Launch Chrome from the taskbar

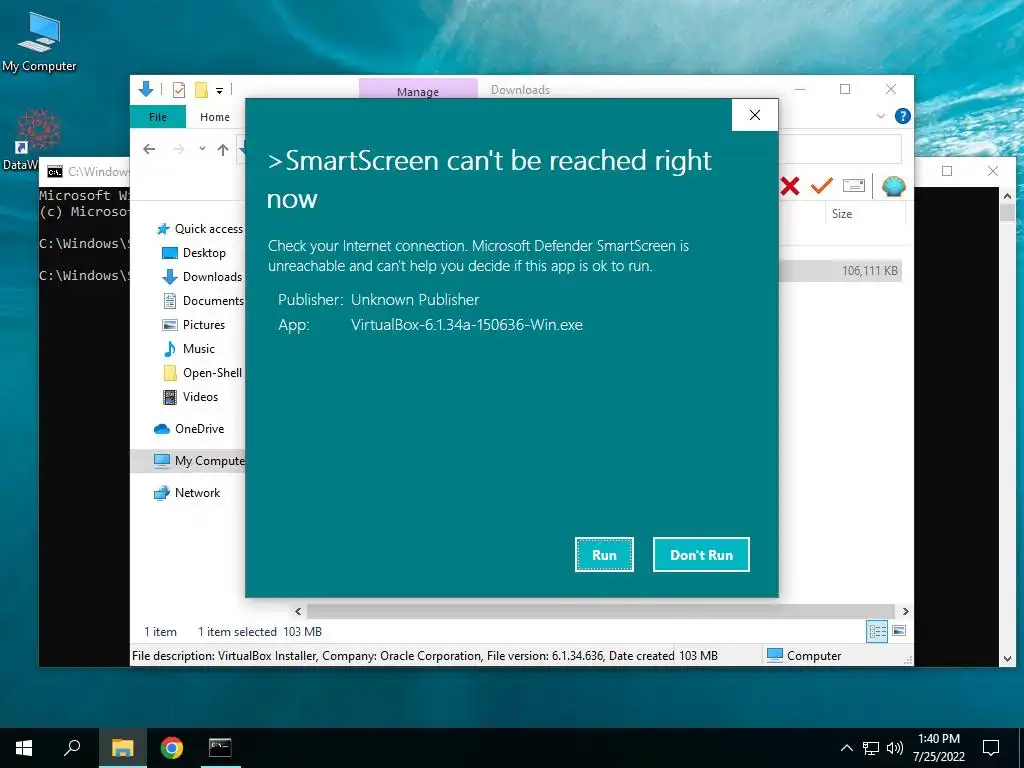(x=172, y=748)
